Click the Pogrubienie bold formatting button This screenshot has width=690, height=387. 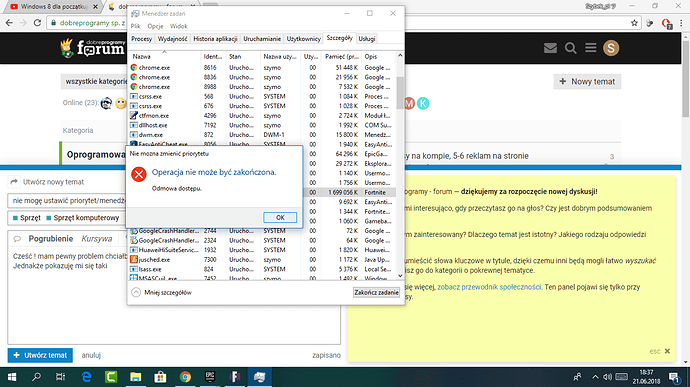tap(51, 239)
